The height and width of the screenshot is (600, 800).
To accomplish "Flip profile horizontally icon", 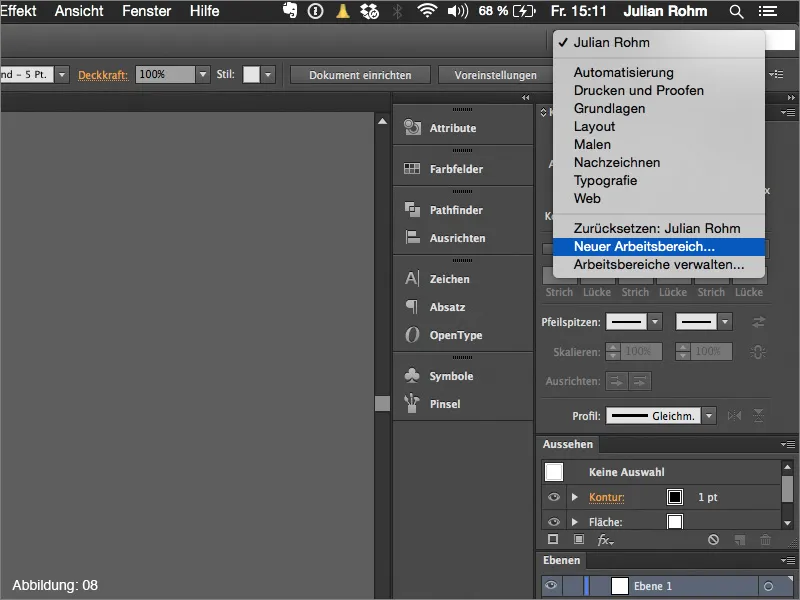I will pos(734,415).
